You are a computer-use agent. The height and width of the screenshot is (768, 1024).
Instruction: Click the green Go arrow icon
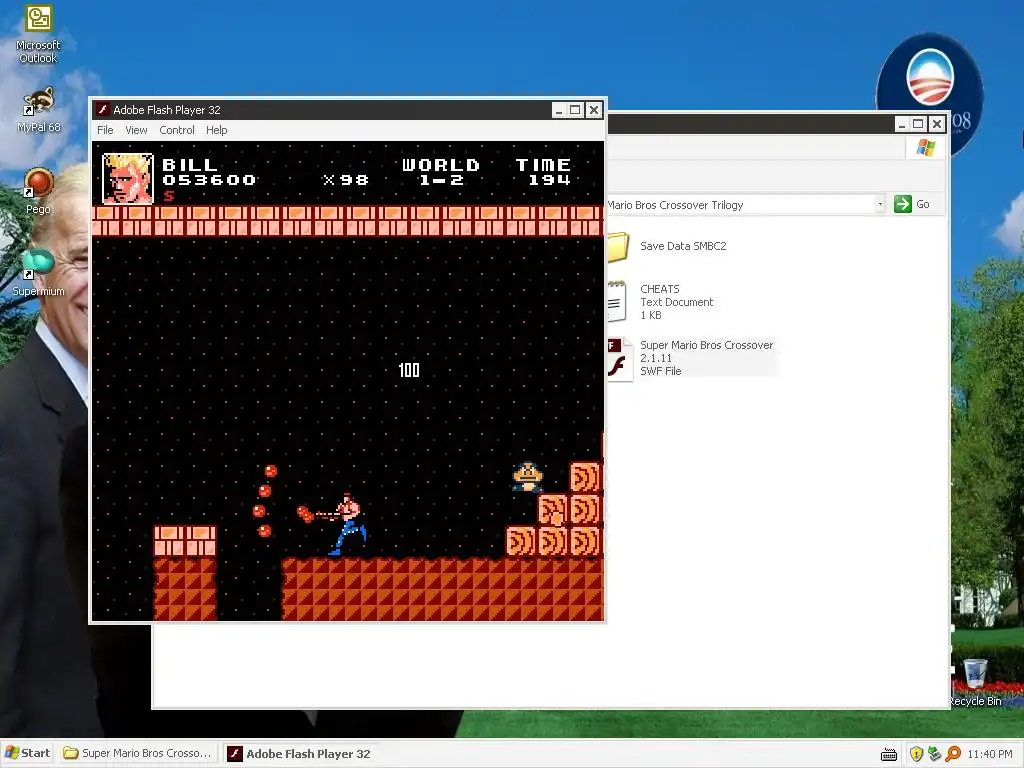pyautogui.click(x=903, y=204)
